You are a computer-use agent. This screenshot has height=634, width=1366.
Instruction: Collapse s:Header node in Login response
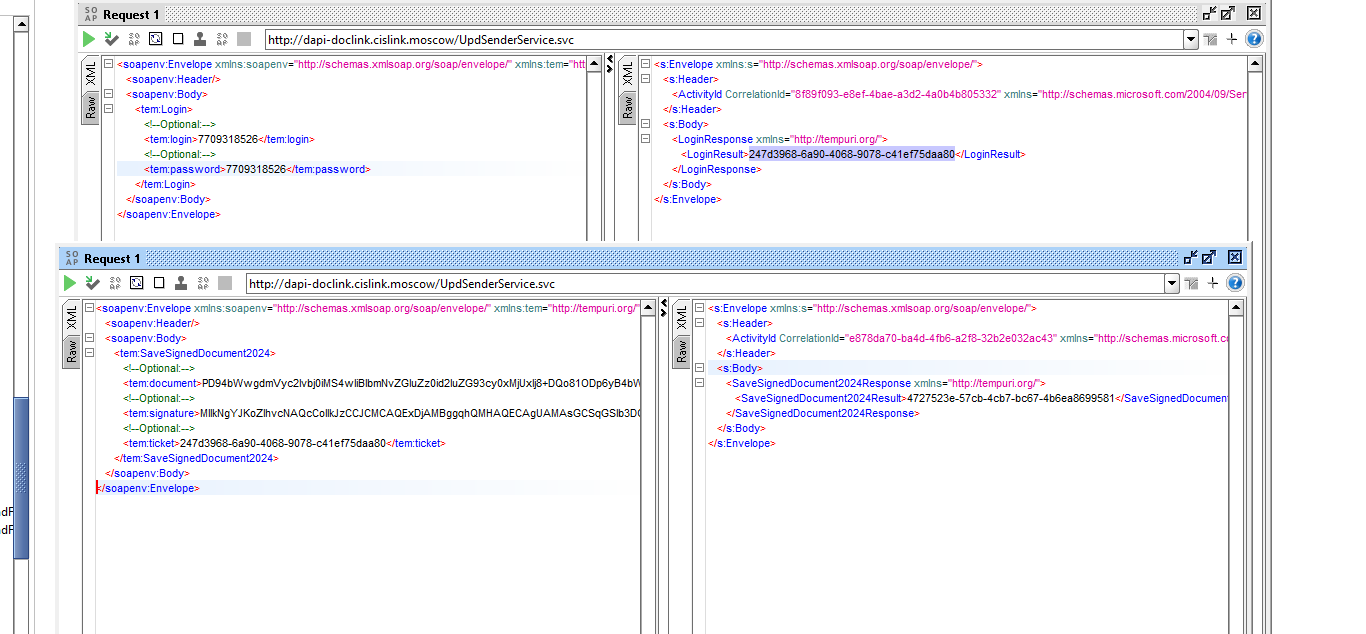pos(645,79)
